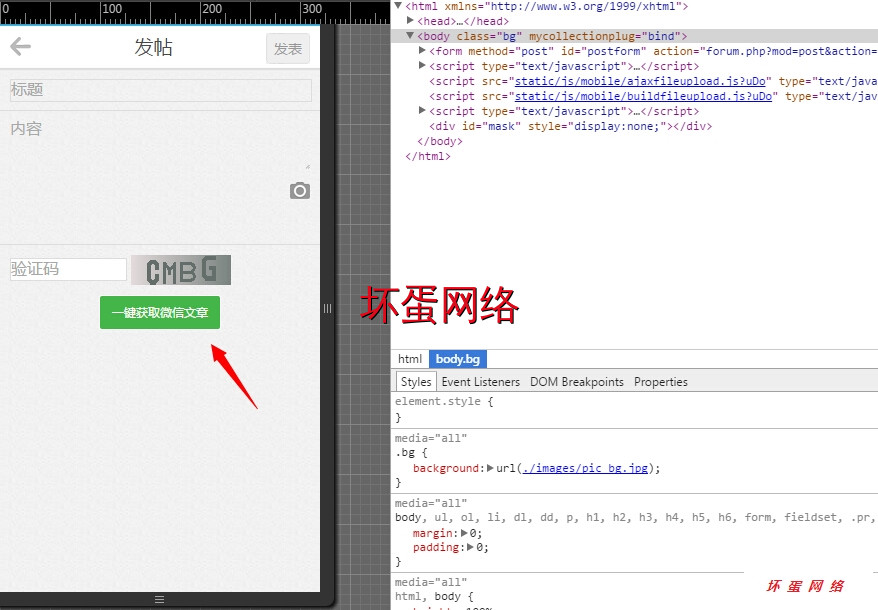The height and width of the screenshot is (610, 878).
Task: Click the 标题 title input field
Action: click(x=161, y=90)
